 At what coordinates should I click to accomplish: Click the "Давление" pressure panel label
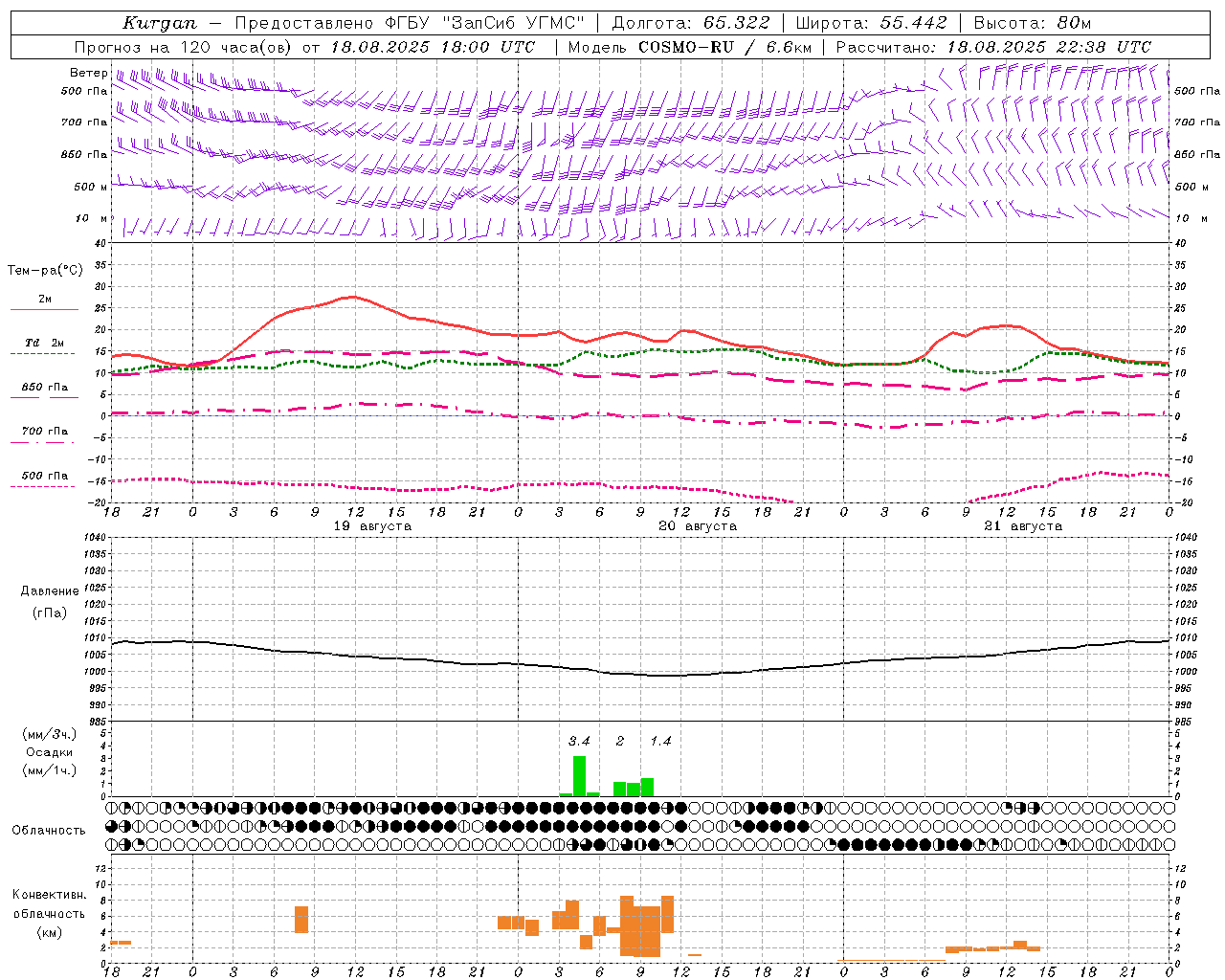point(50,591)
